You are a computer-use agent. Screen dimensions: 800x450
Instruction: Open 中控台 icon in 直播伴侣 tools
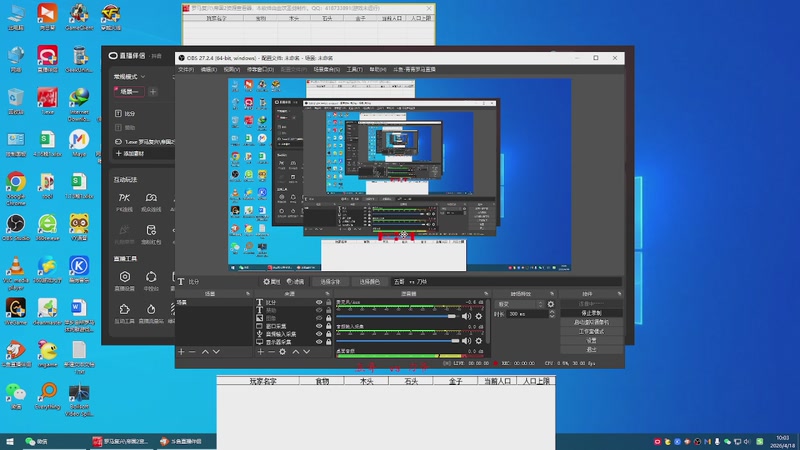[151, 281]
